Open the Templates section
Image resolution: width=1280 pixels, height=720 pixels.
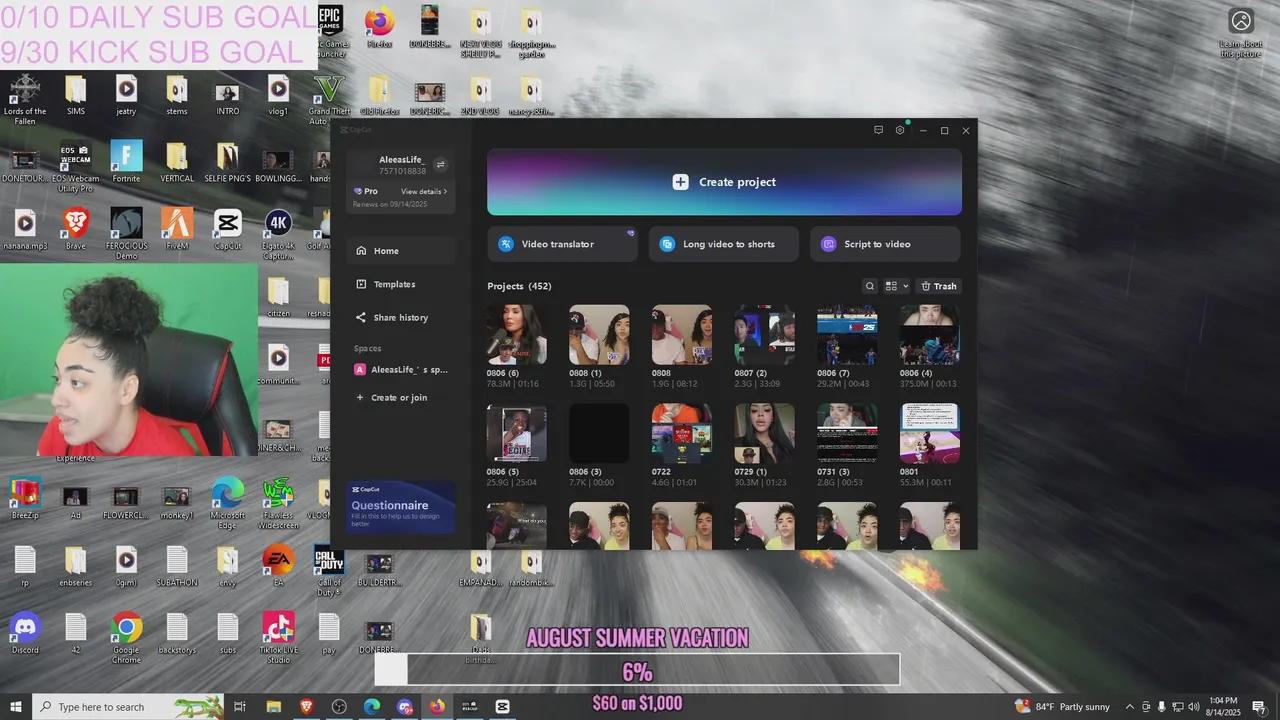[401, 284]
